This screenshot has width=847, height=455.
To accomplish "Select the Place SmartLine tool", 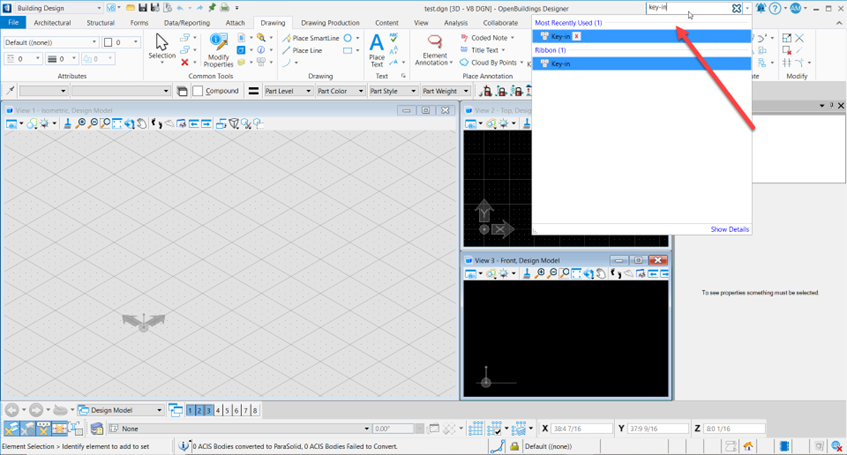I will click(x=311, y=38).
